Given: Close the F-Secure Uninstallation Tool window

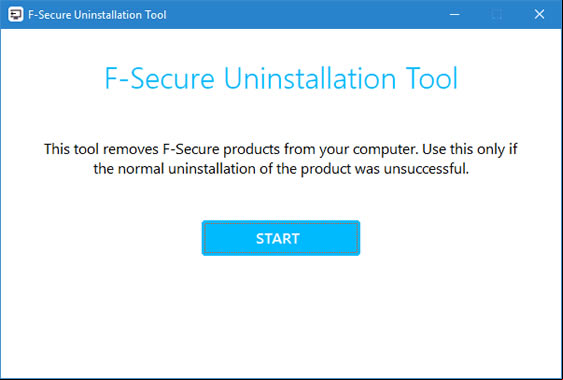Looking at the screenshot, I should pyautogui.click(x=539, y=14).
